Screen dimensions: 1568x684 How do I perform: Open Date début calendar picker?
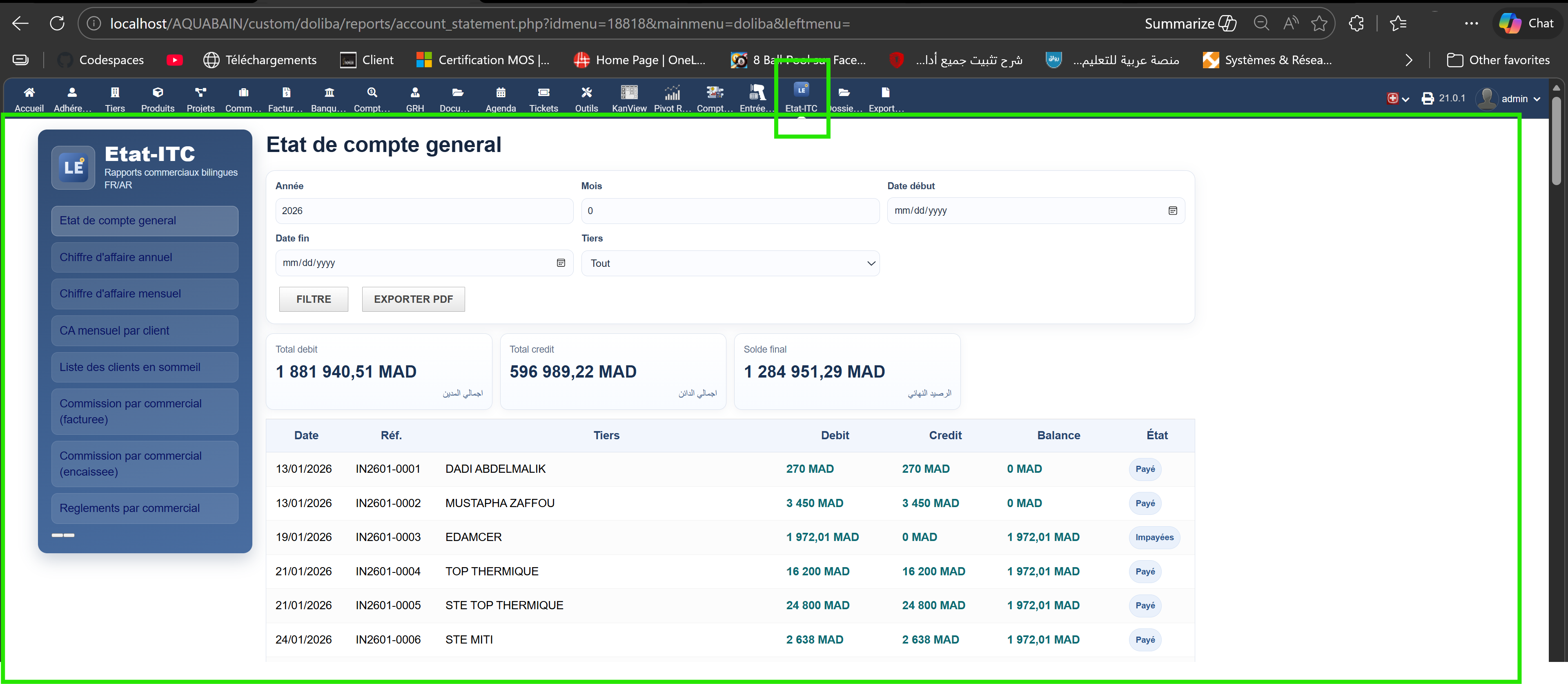1172,211
